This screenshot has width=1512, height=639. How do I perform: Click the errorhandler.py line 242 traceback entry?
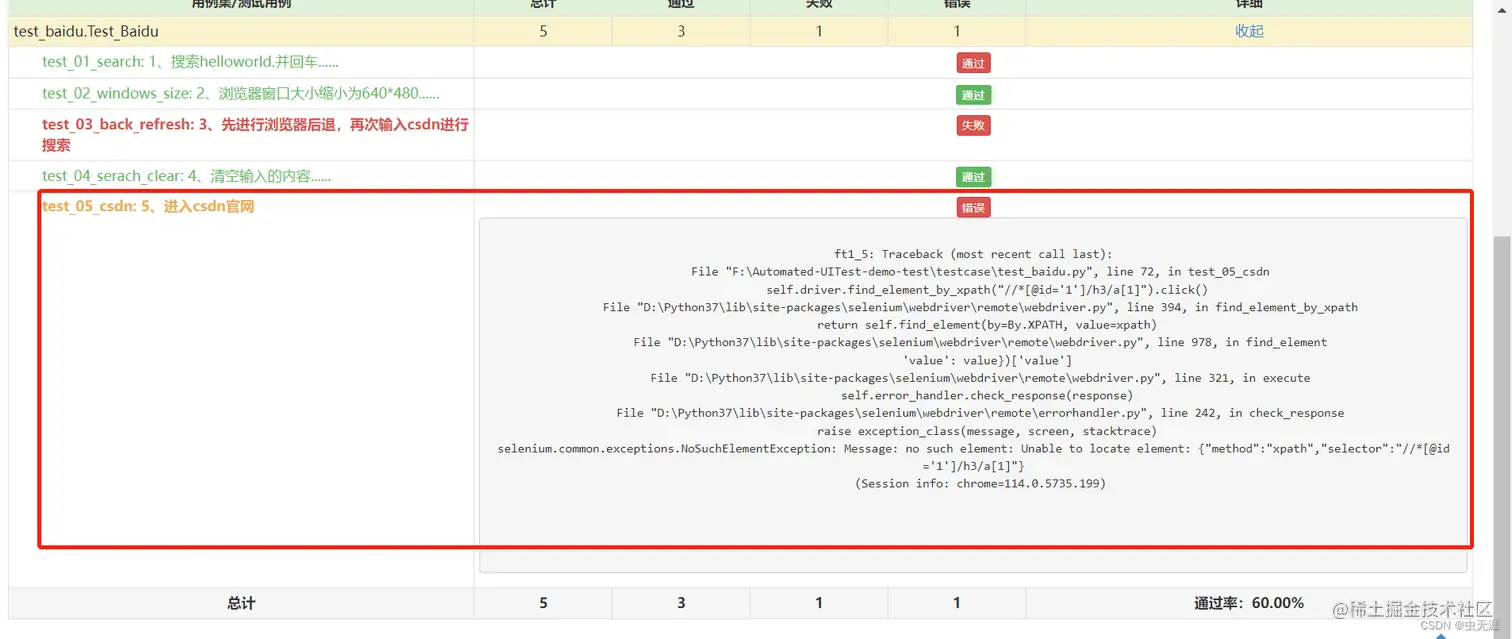point(980,413)
